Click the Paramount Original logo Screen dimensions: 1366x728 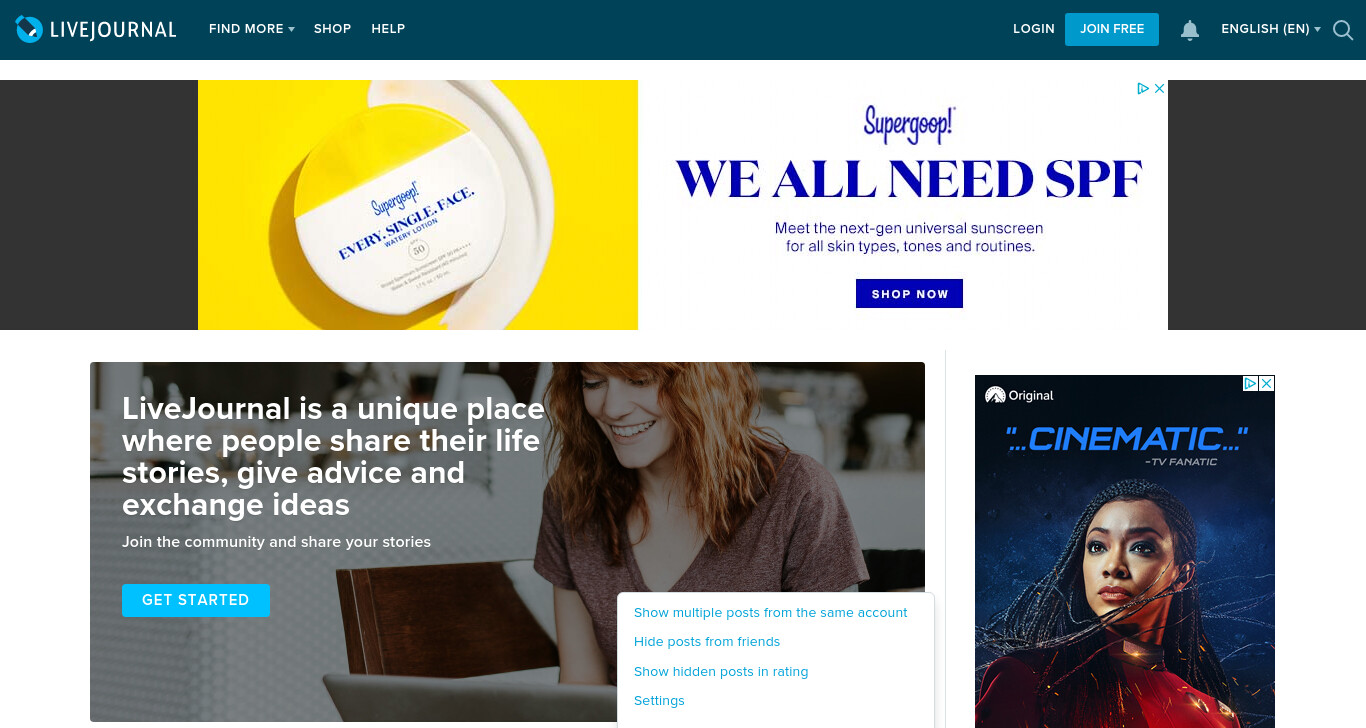tap(1019, 395)
